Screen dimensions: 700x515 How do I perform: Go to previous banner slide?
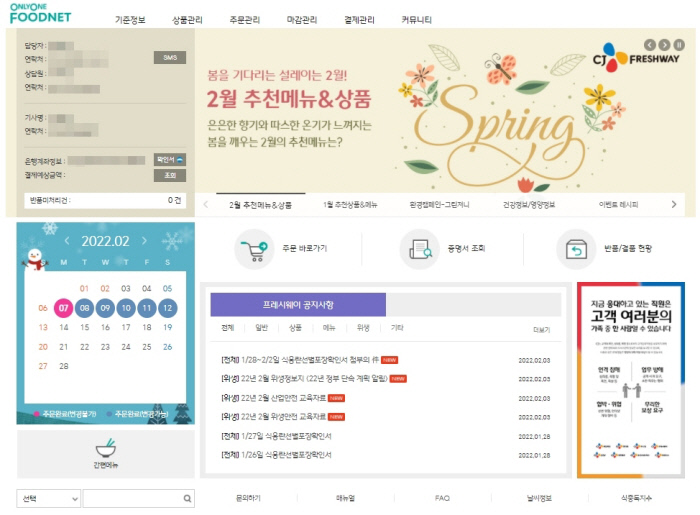(x=650, y=45)
